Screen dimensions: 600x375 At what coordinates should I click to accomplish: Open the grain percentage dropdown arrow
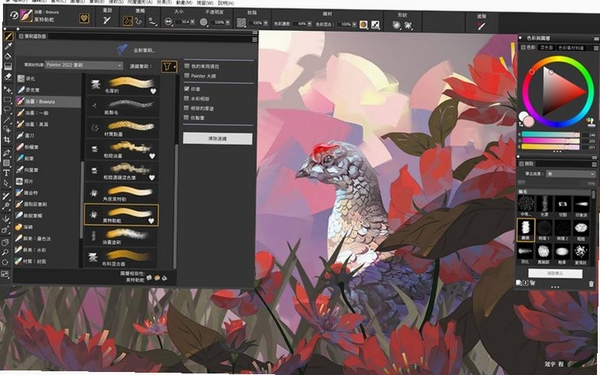265,23
